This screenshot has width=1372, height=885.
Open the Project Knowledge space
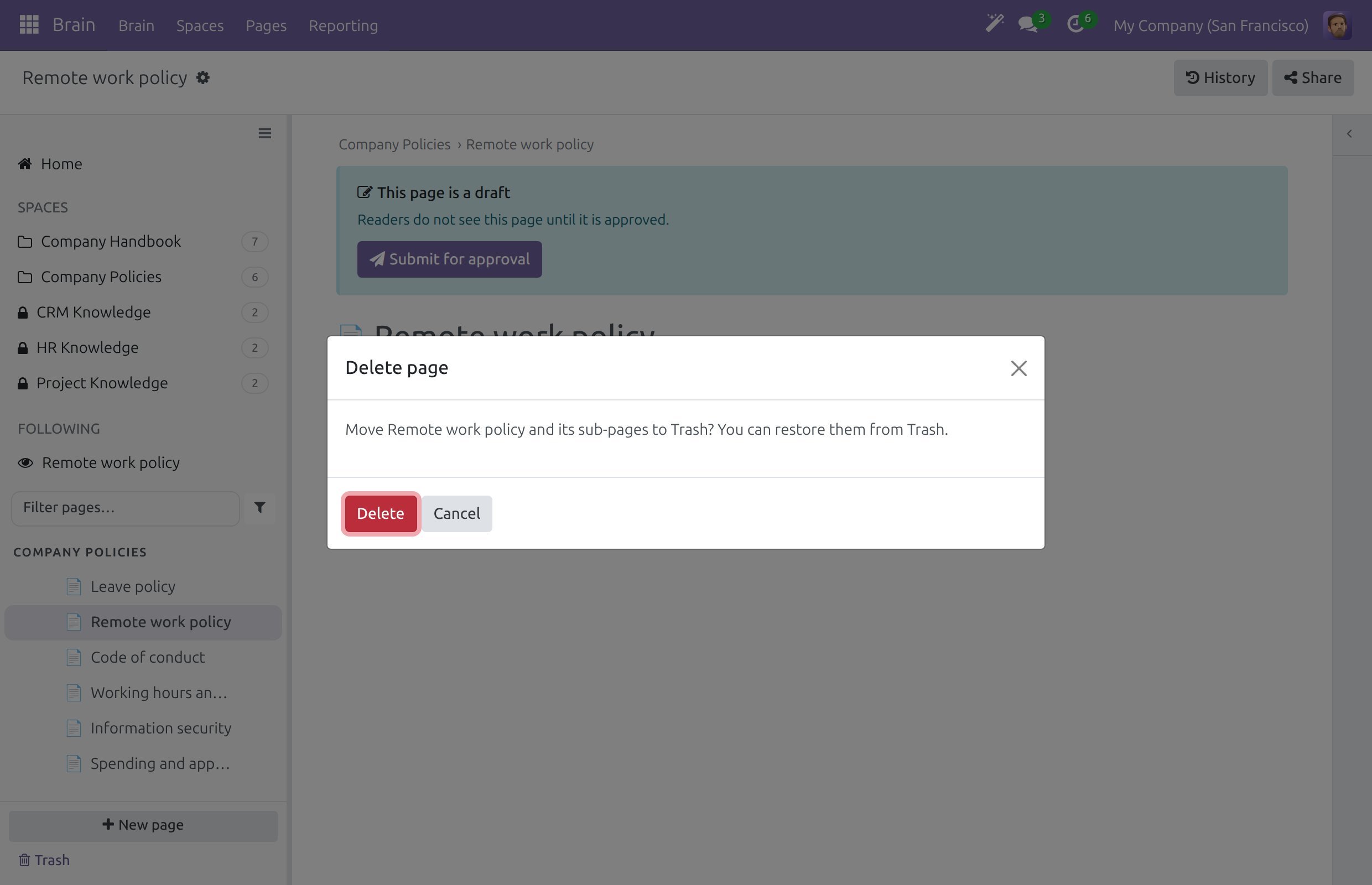143,383
